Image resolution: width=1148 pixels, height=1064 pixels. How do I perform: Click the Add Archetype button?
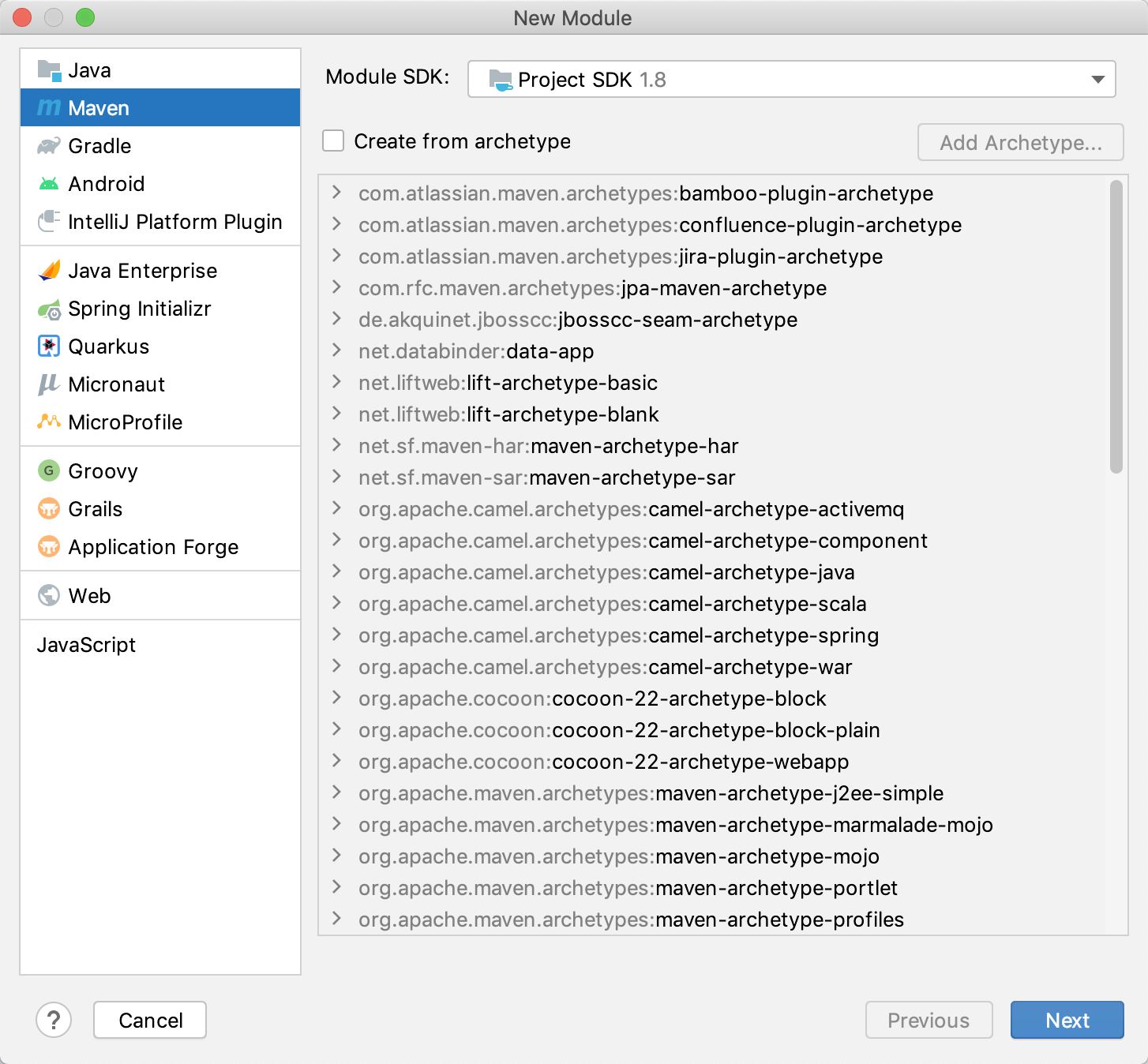(1020, 142)
